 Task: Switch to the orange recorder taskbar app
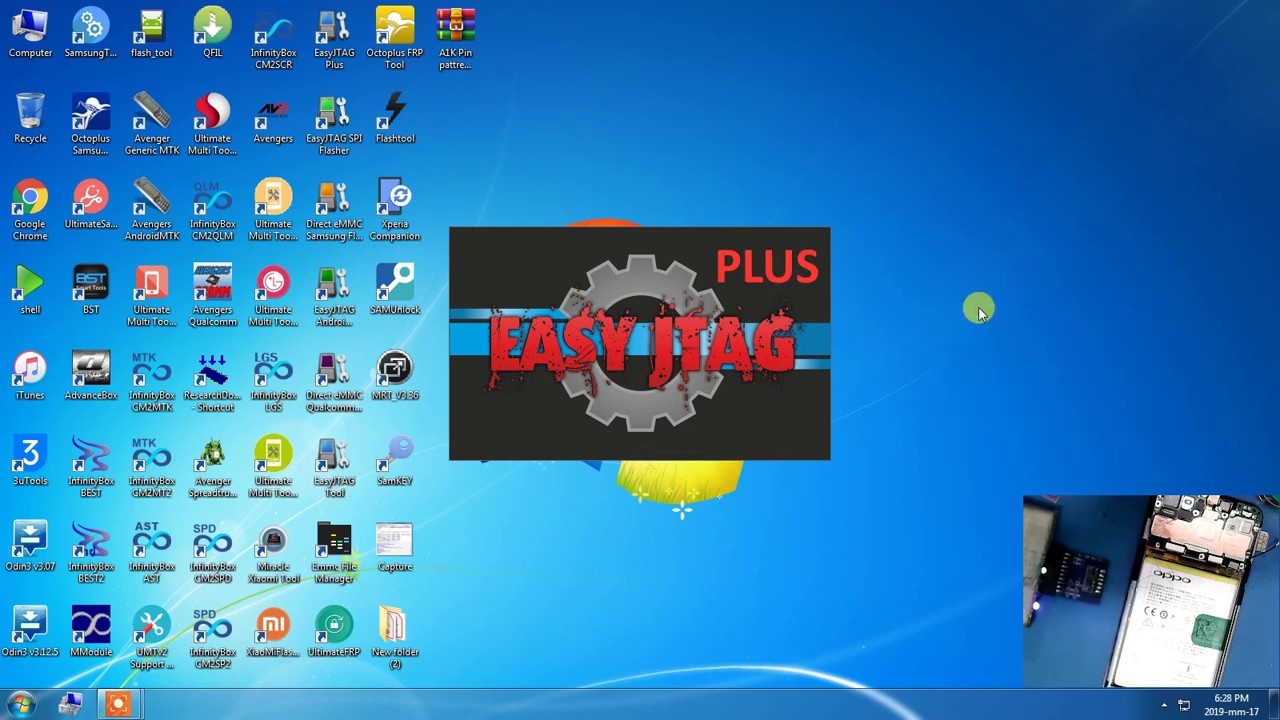(x=118, y=704)
